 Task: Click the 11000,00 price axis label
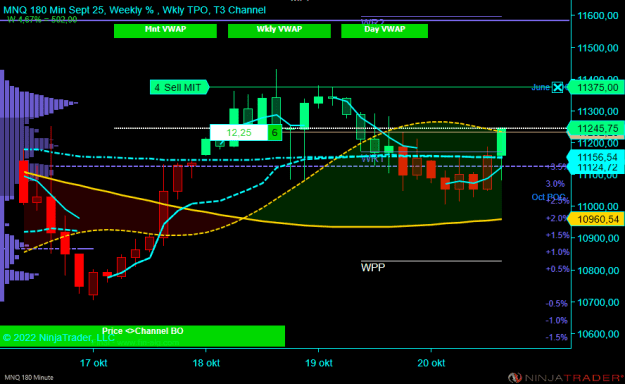(598, 207)
